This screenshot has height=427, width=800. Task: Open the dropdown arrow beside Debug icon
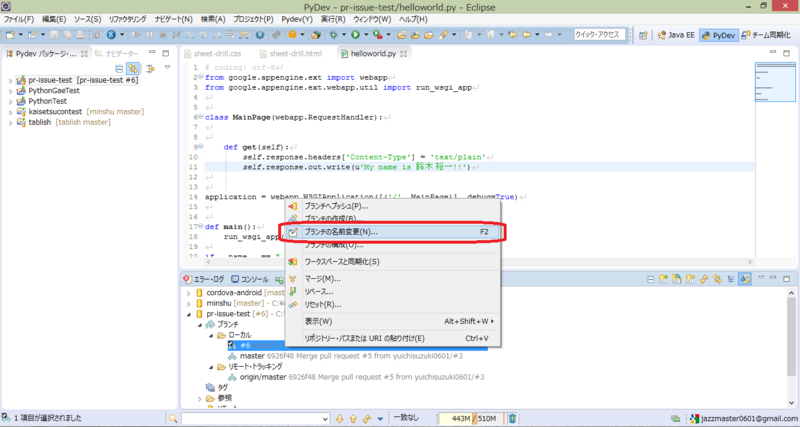click(343, 35)
